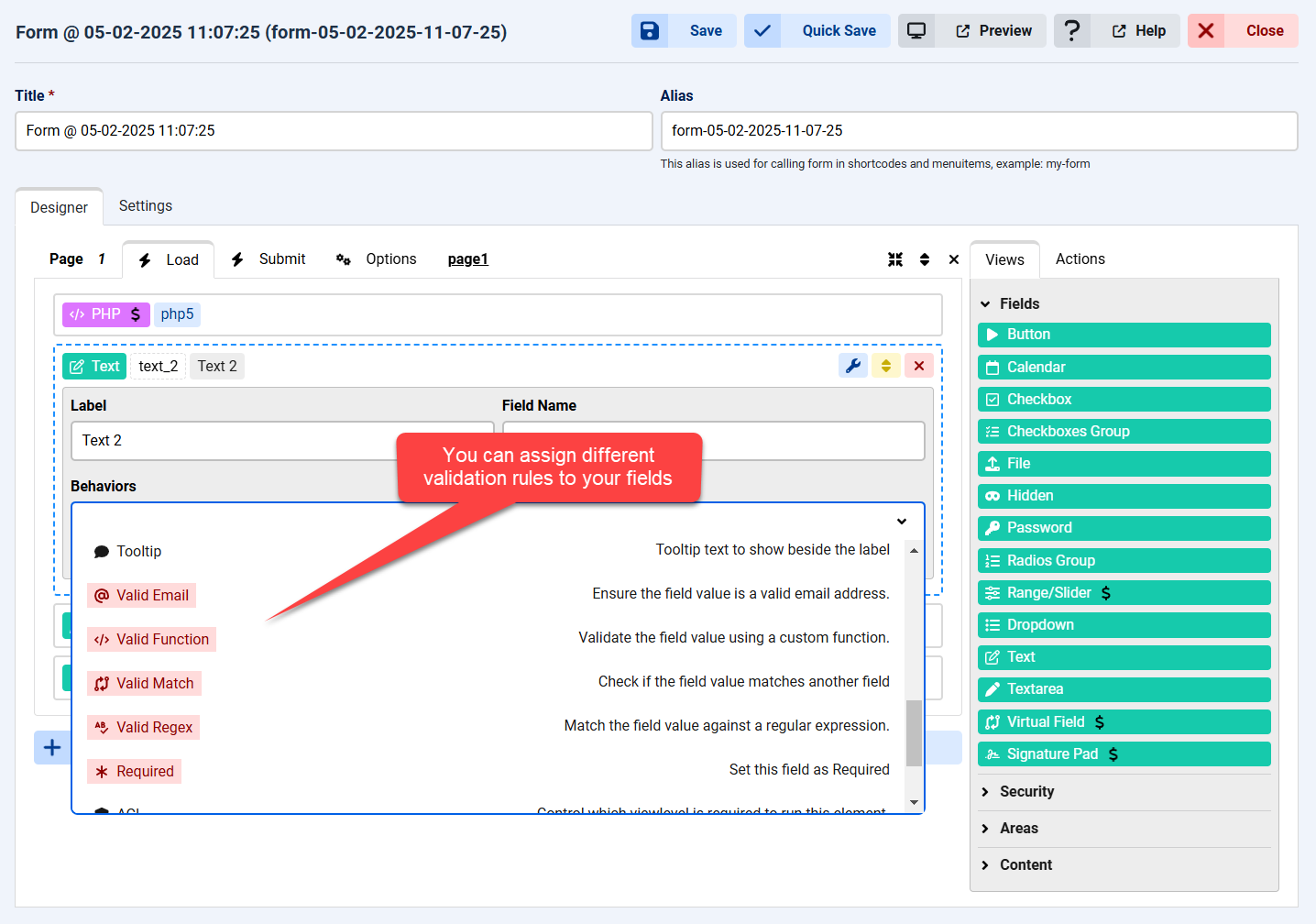The width and height of the screenshot is (1316, 924).
Task: Toggle the Behaviors dropdown chevron
Action: click(902, 521)
